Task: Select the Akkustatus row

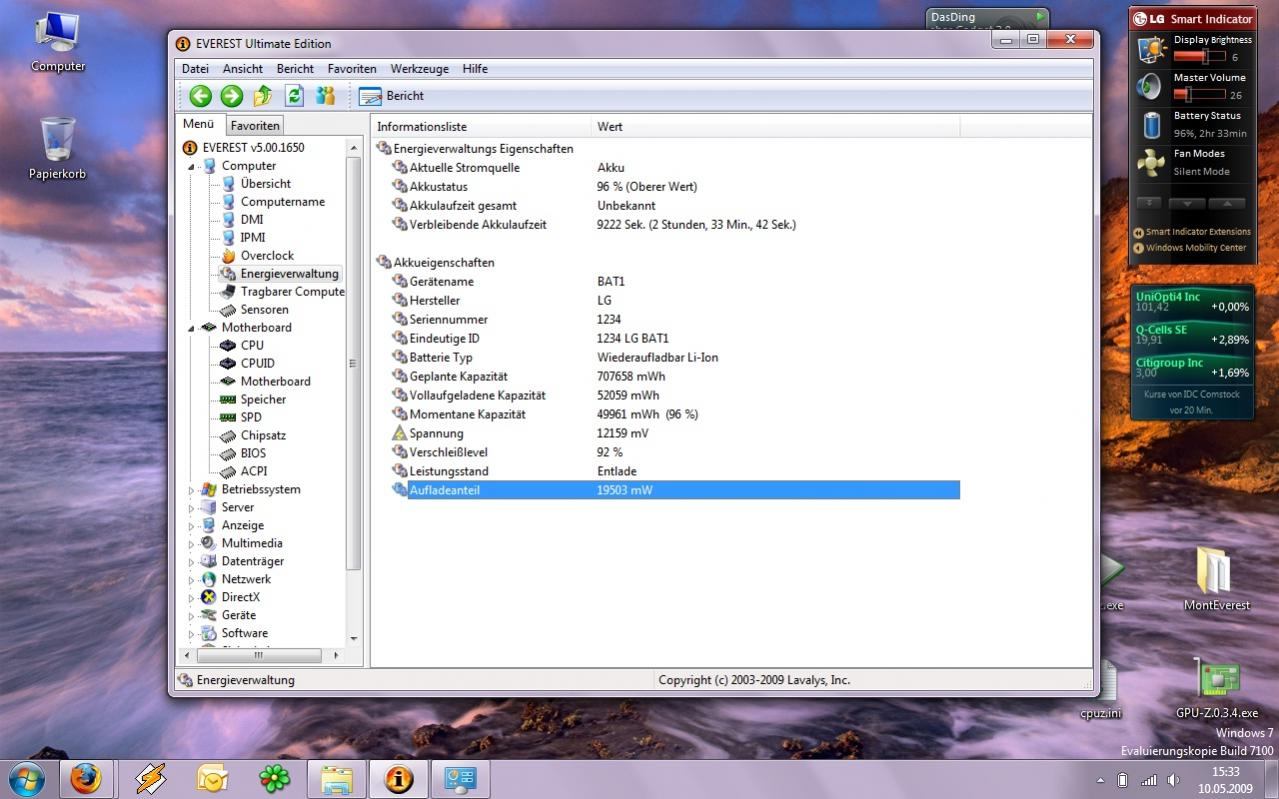Action: [675, 187]
